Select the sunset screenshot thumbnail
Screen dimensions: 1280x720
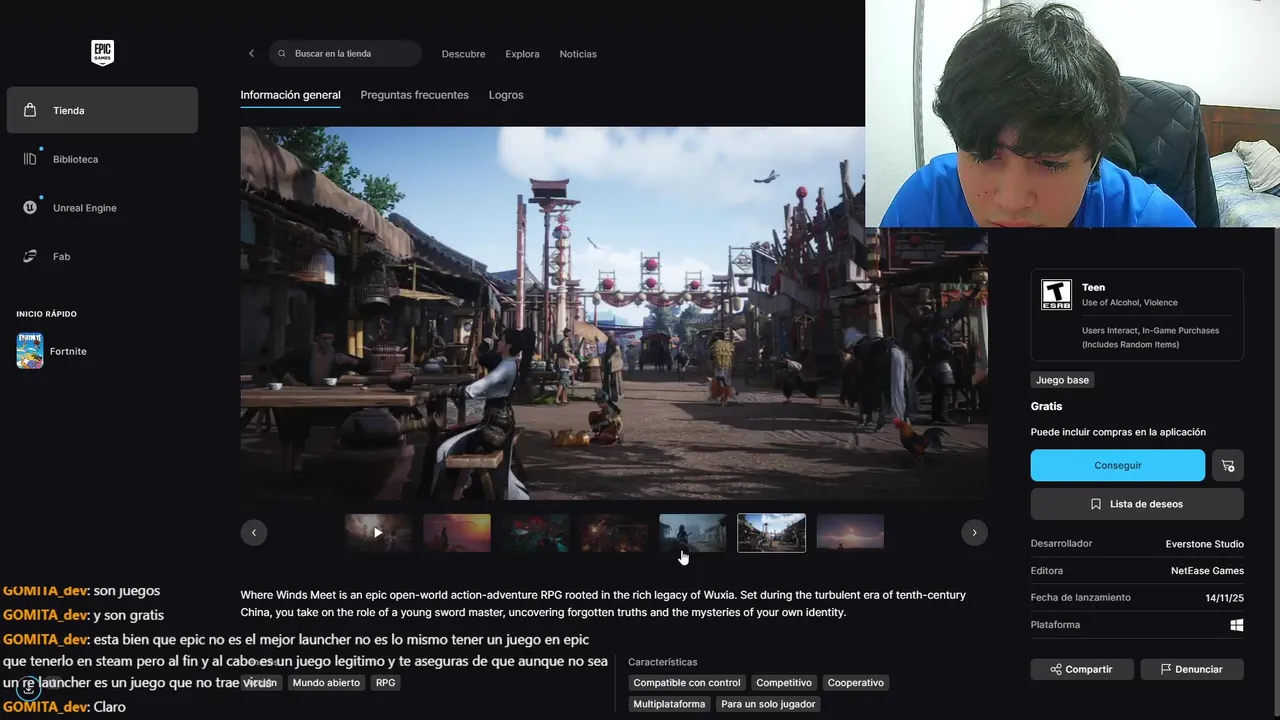click(457, 533)
